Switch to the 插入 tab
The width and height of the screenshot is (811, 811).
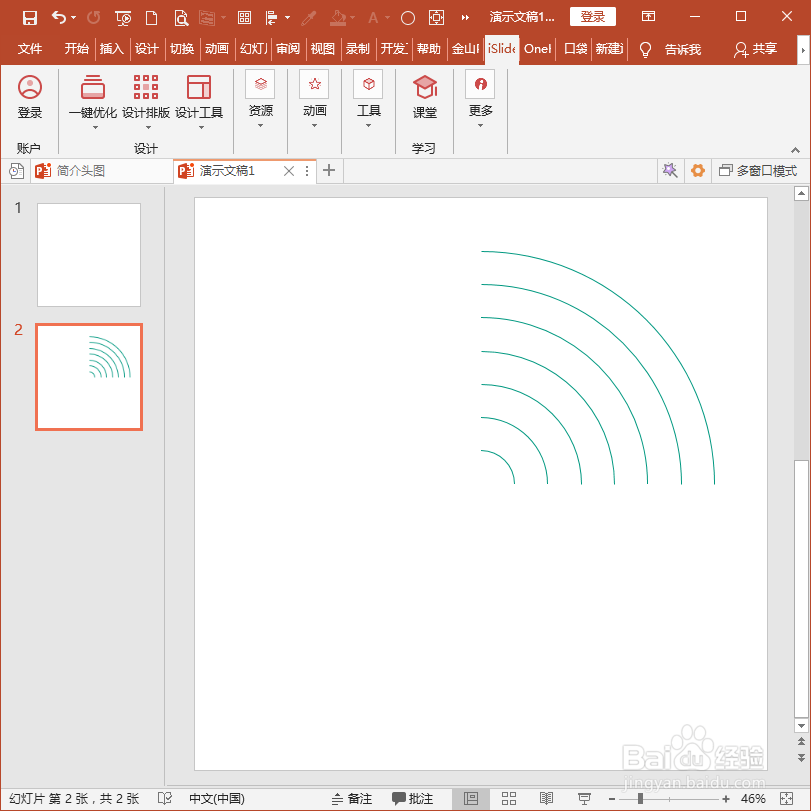[x=112, y=49]
